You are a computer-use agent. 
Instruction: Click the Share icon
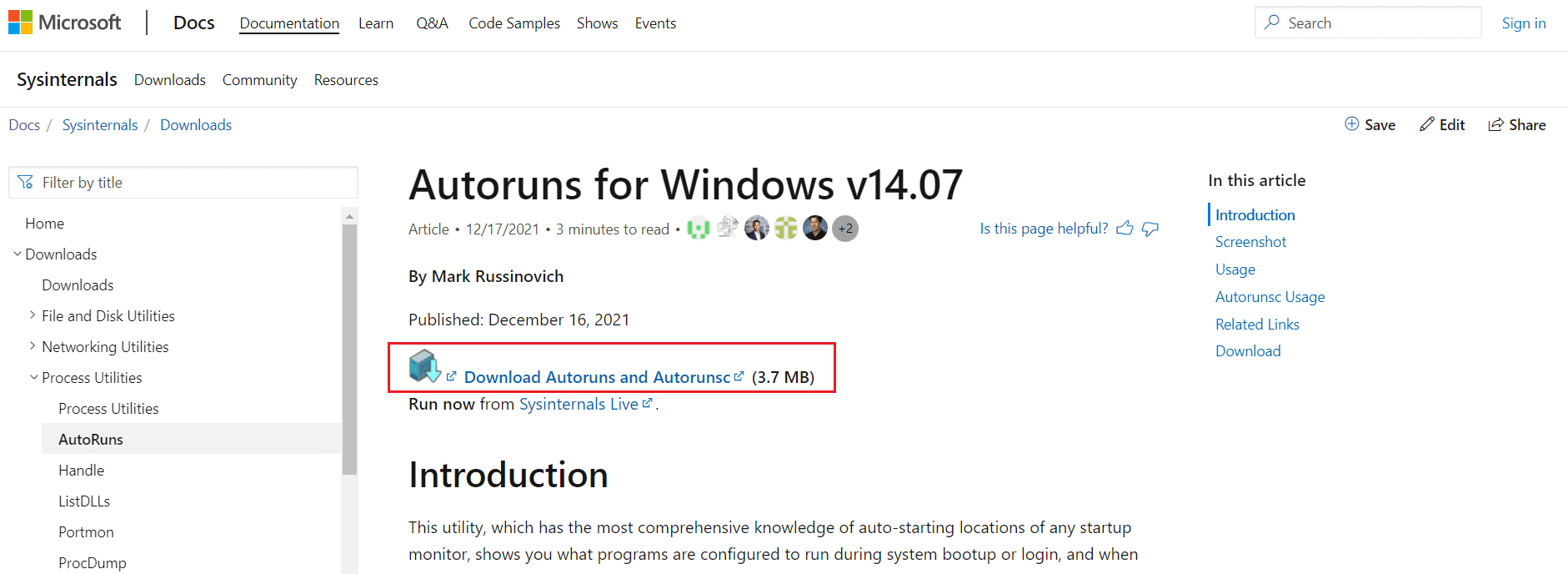[x=1496, y=124]
